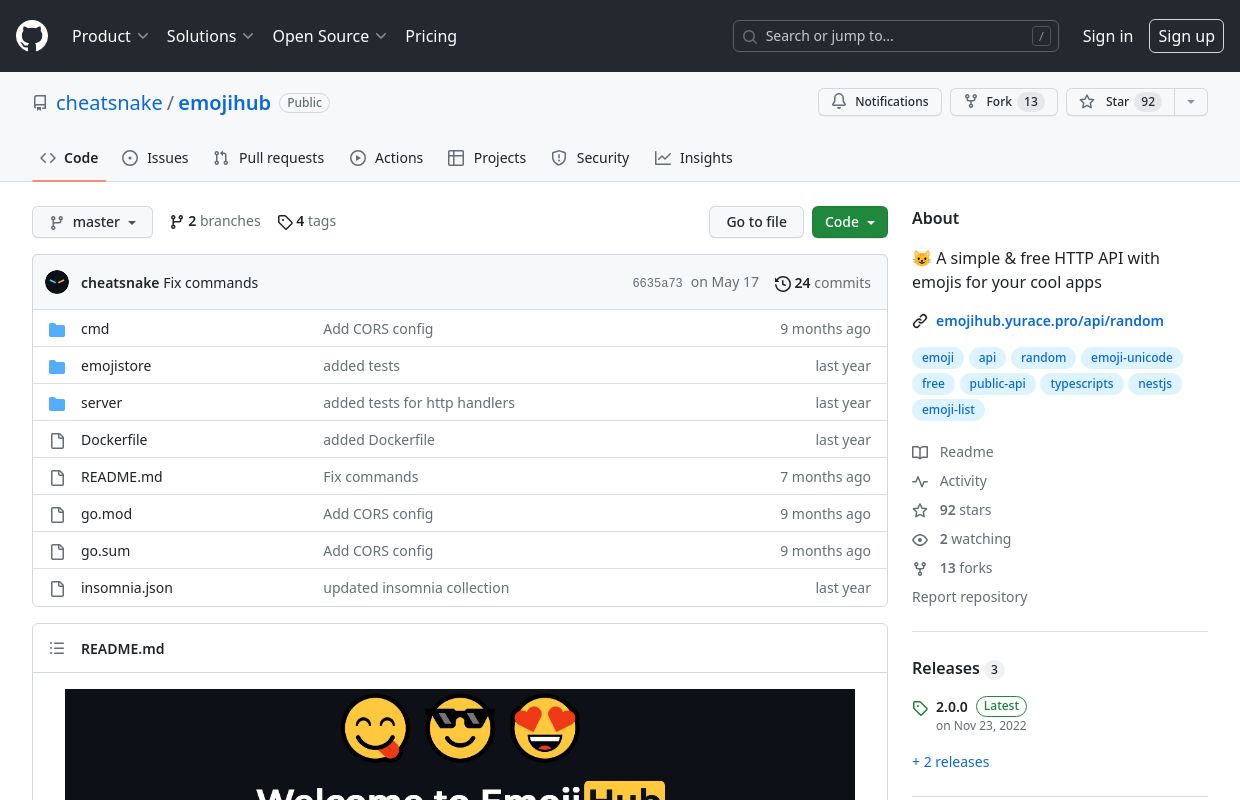Click the typescripts topic tag
Image resolution: width=1240 pixels, height=800 pixels.
[x=1082, y=384]
